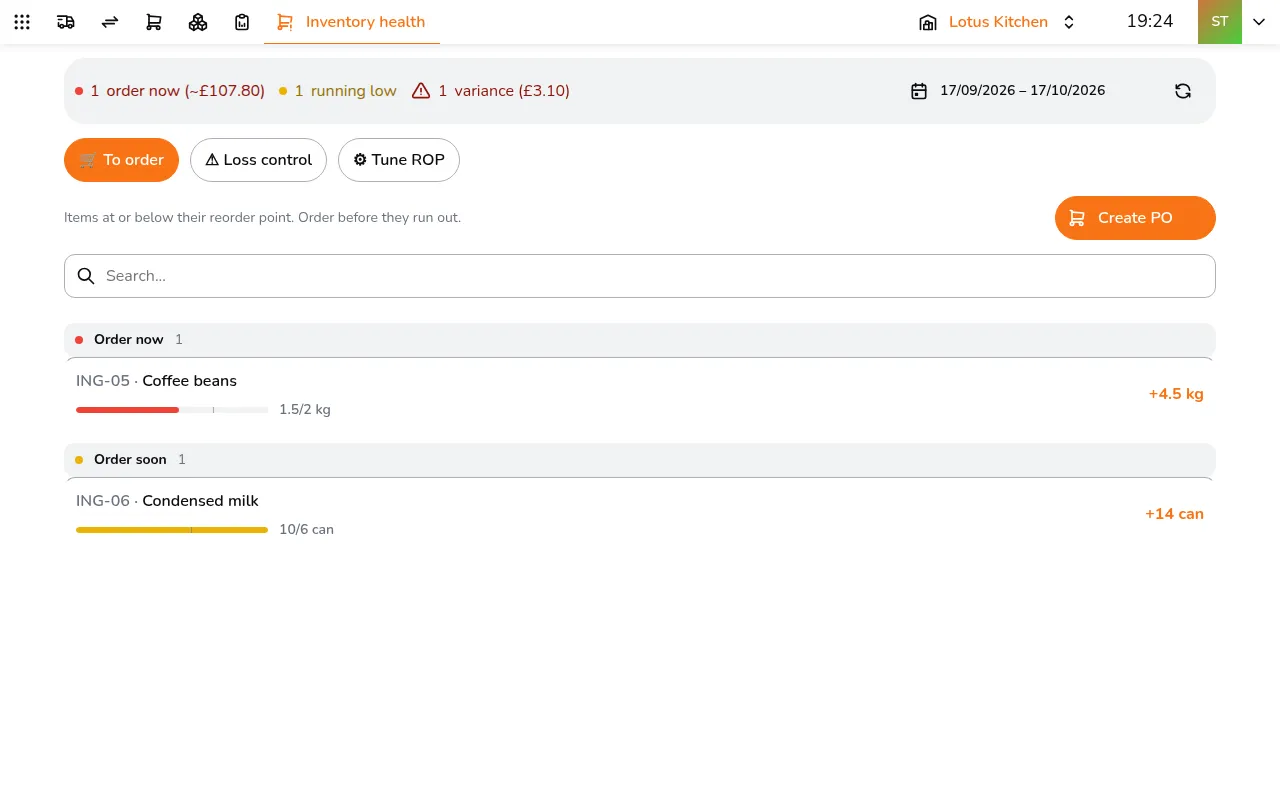Open the ING-06 Condensed milk item

point(640,514)
